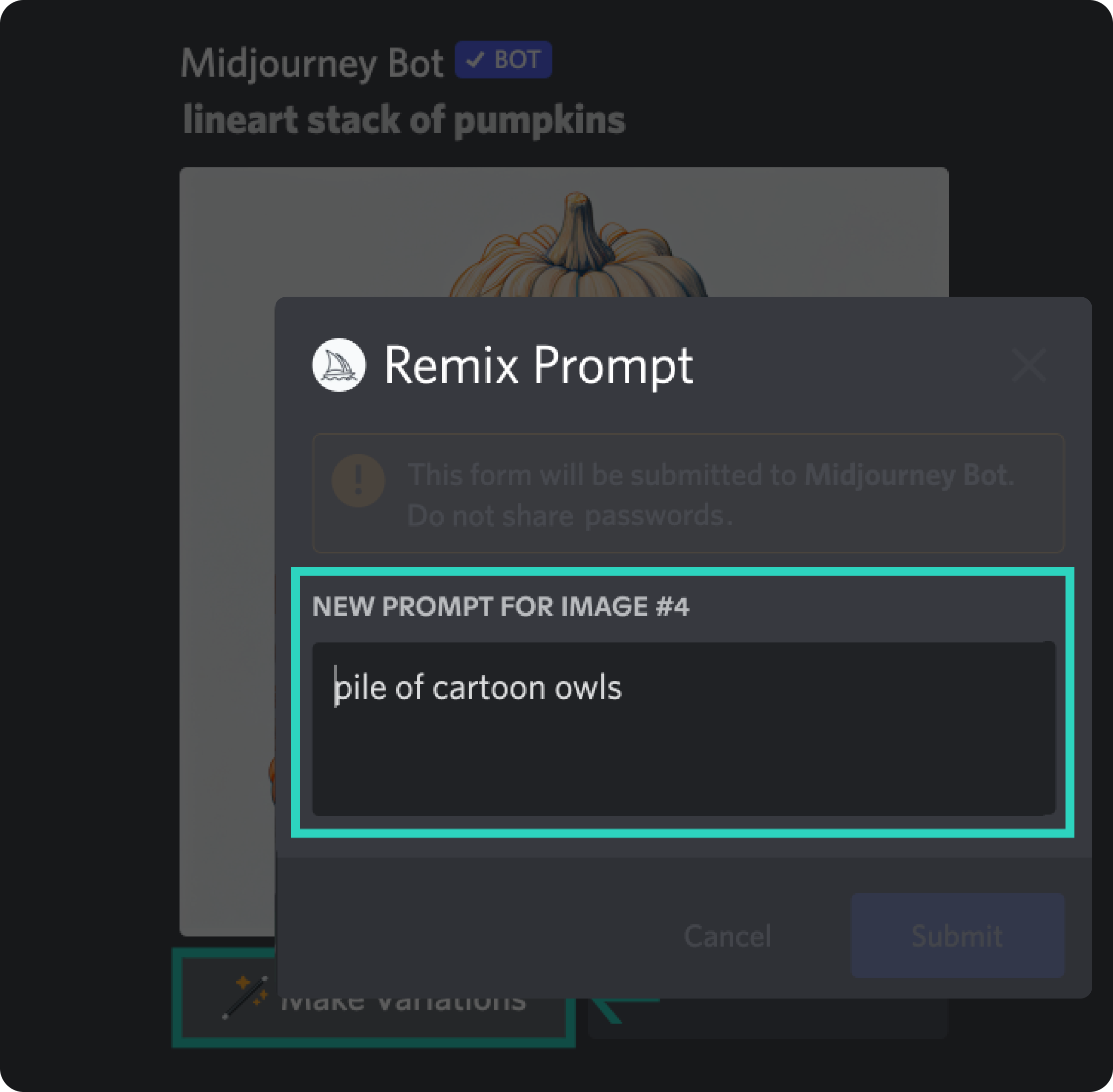Click the Make Variations button label
The image size is (1113, 1092).
point(403,1003)
